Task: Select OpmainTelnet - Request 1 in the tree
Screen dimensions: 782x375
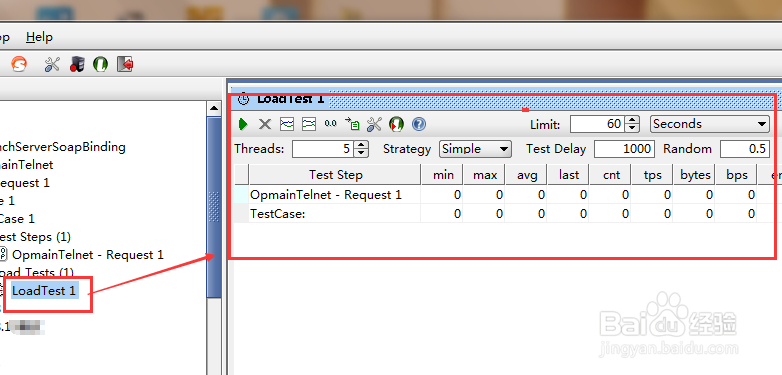Action: pyautogui.click(x=88, y=255)
